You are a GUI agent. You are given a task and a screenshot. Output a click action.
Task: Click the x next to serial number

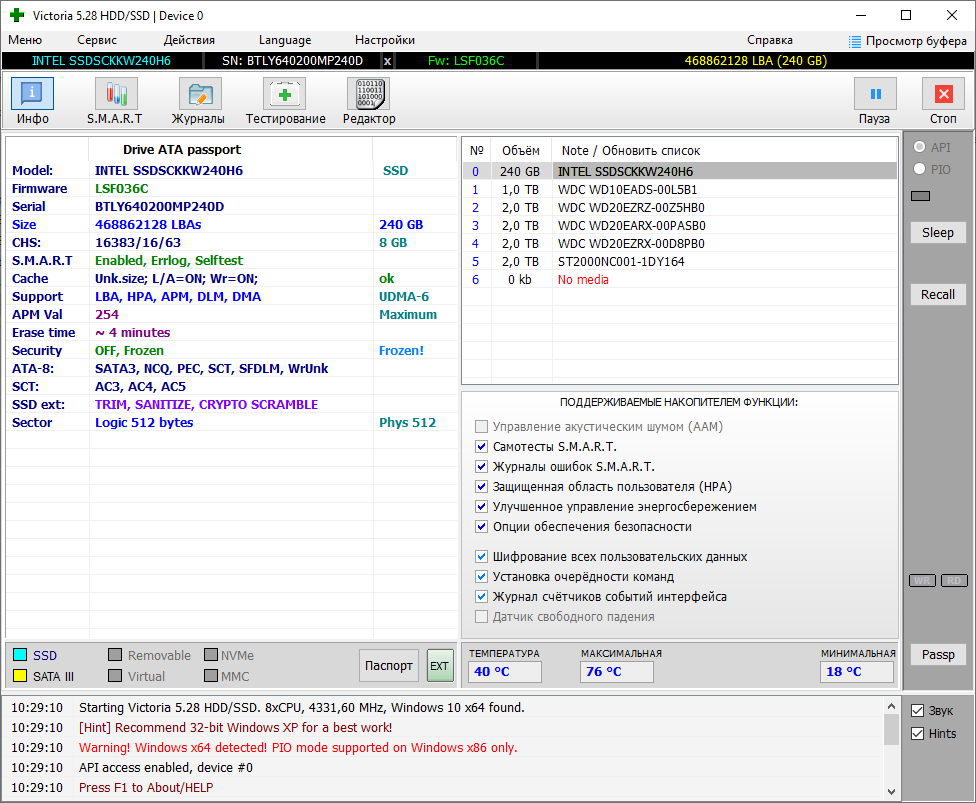tap(387, 61)
